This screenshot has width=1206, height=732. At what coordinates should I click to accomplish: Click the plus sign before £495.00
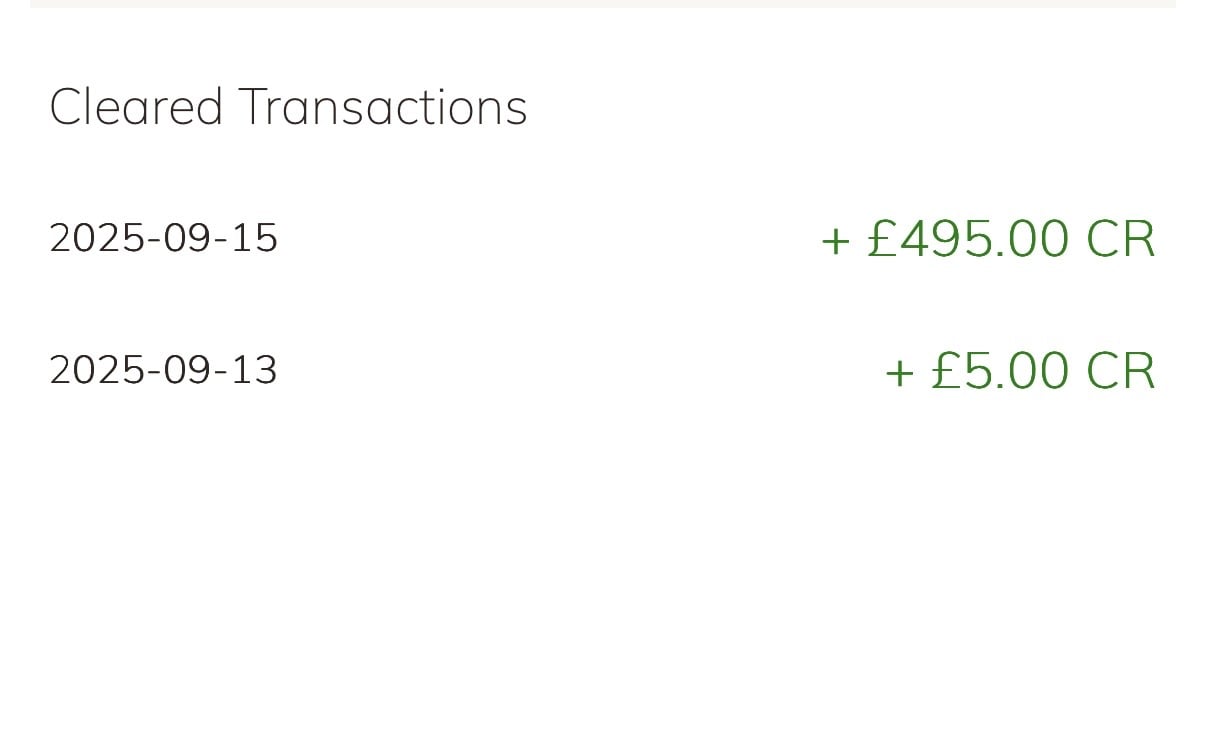click(835, 242)
